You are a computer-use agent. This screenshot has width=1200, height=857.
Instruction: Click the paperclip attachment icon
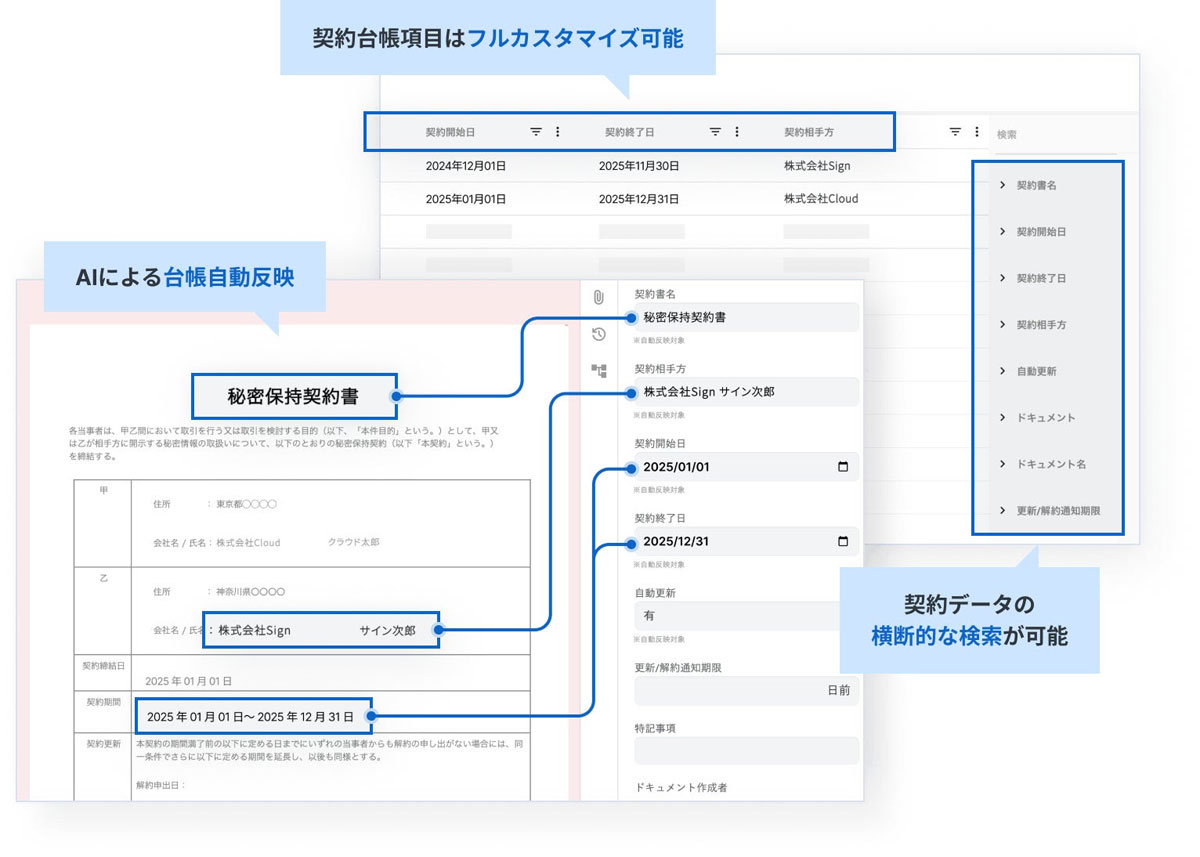point(599,297)
